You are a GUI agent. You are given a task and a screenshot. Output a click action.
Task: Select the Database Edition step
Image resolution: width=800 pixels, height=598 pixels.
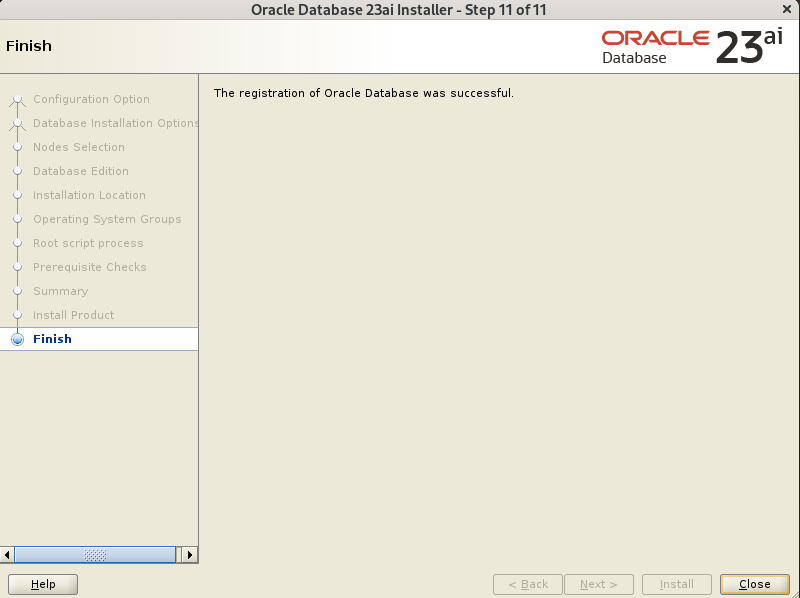click(81, 171)
